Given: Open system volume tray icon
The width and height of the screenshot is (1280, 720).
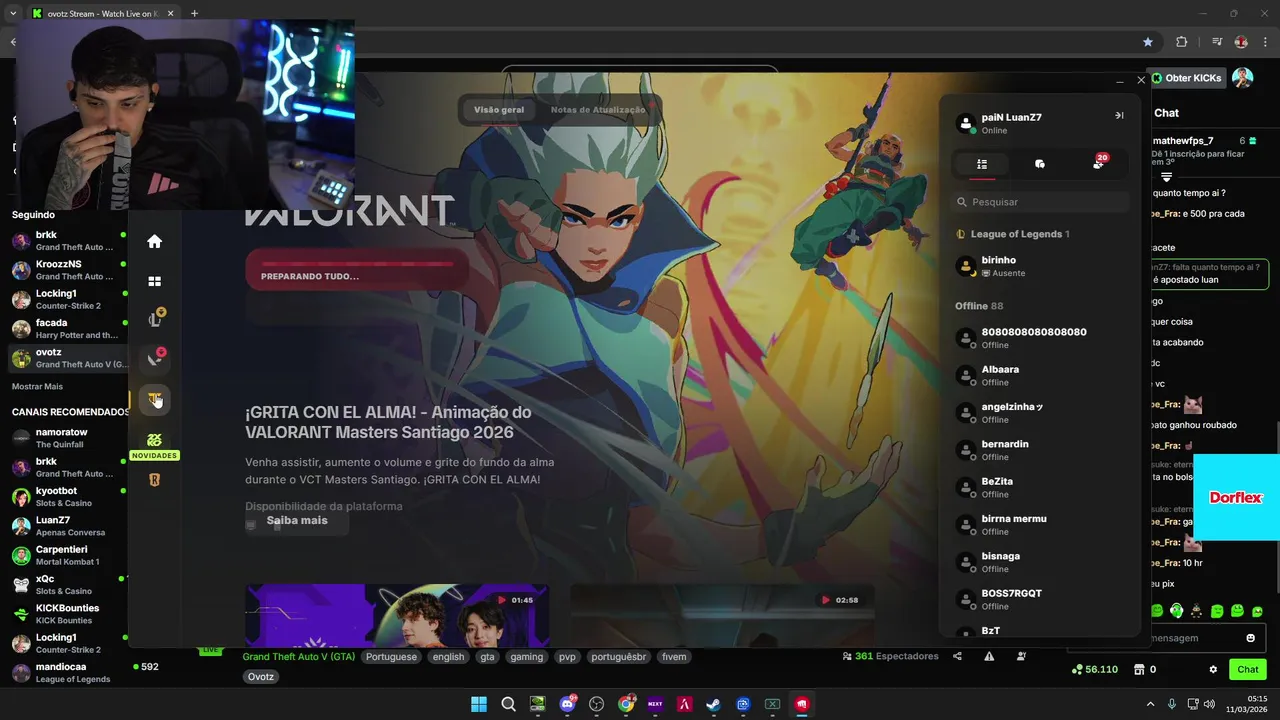Looking at the screenshot, I should click(1211, 704).
